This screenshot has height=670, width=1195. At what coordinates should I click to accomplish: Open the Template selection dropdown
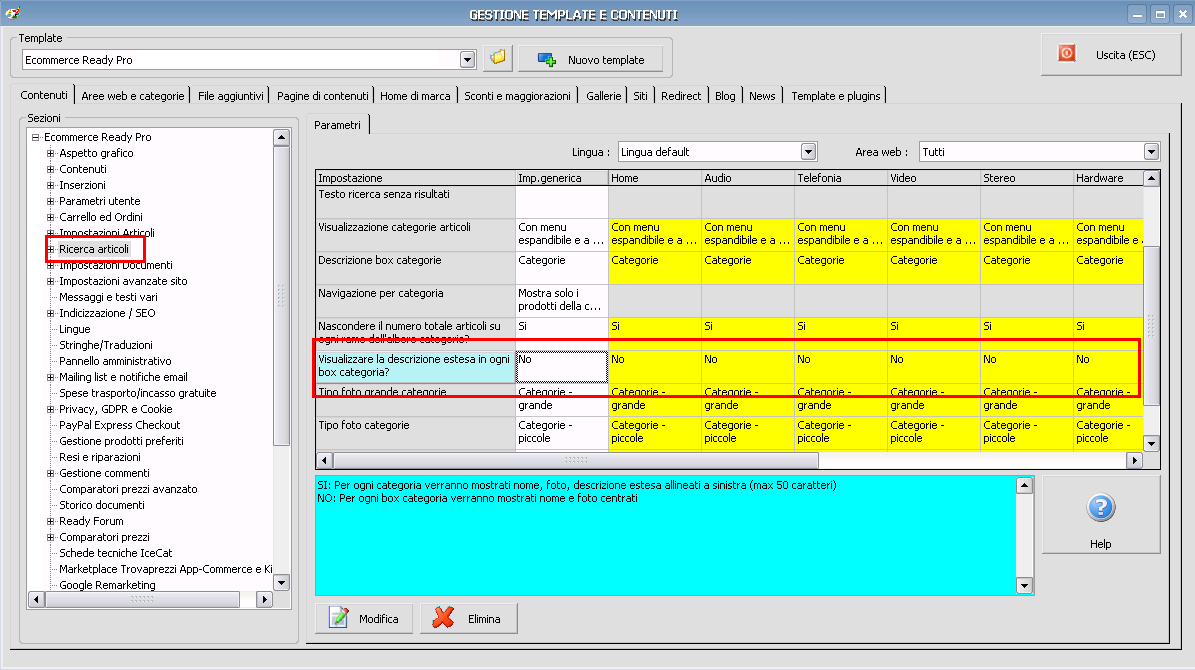pyautogui.click(x=467, y=60)
